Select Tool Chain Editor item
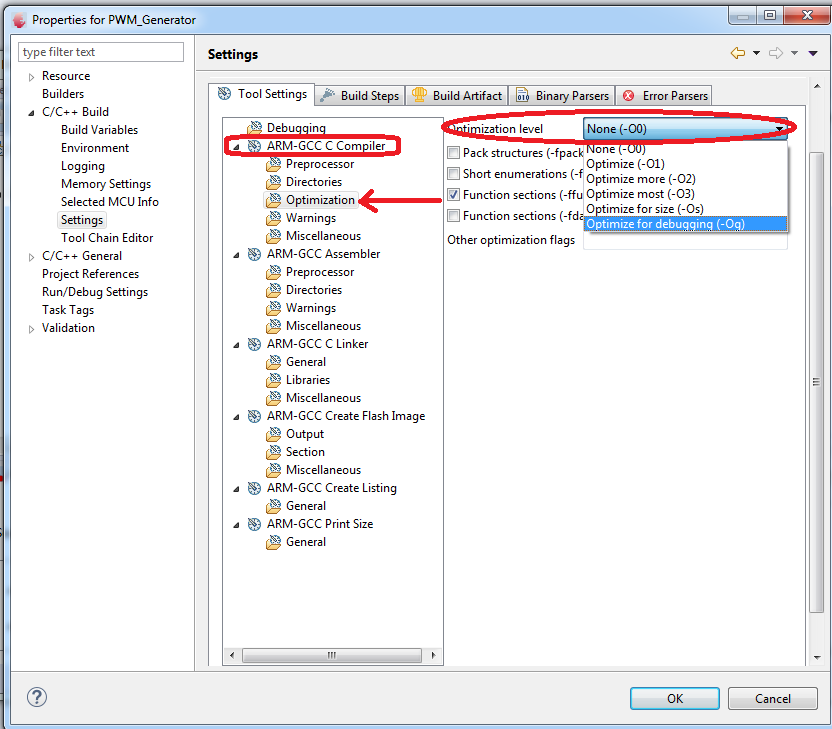Screen dimensions: 832x729 (107, 238)
